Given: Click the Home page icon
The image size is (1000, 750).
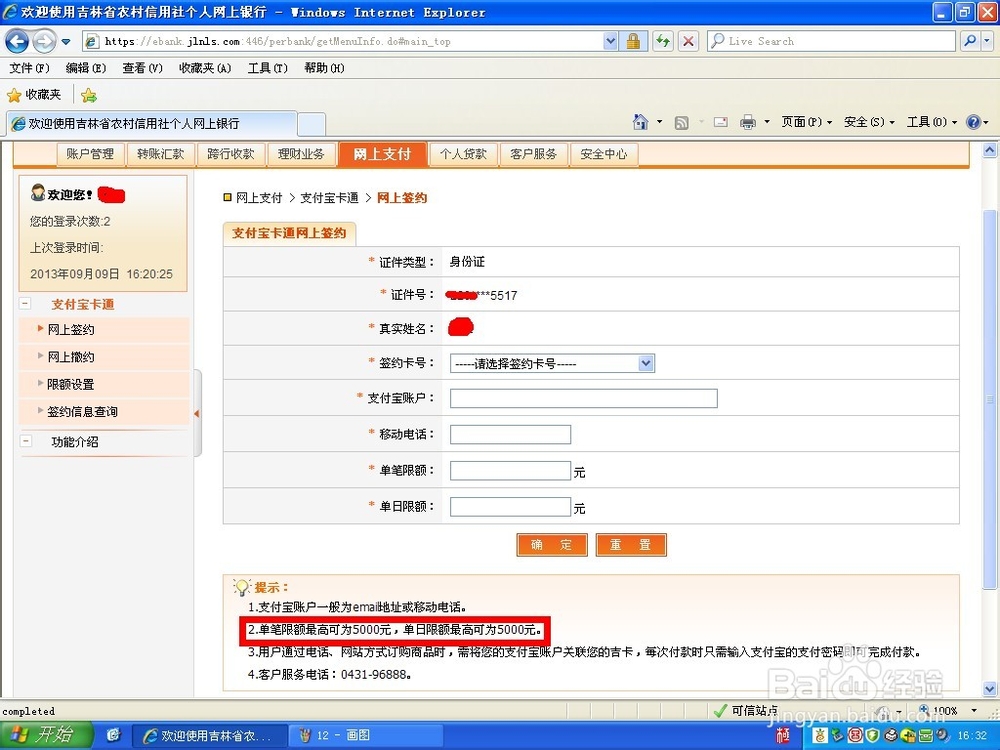Looking at the screenshot, I should point(640,122).
